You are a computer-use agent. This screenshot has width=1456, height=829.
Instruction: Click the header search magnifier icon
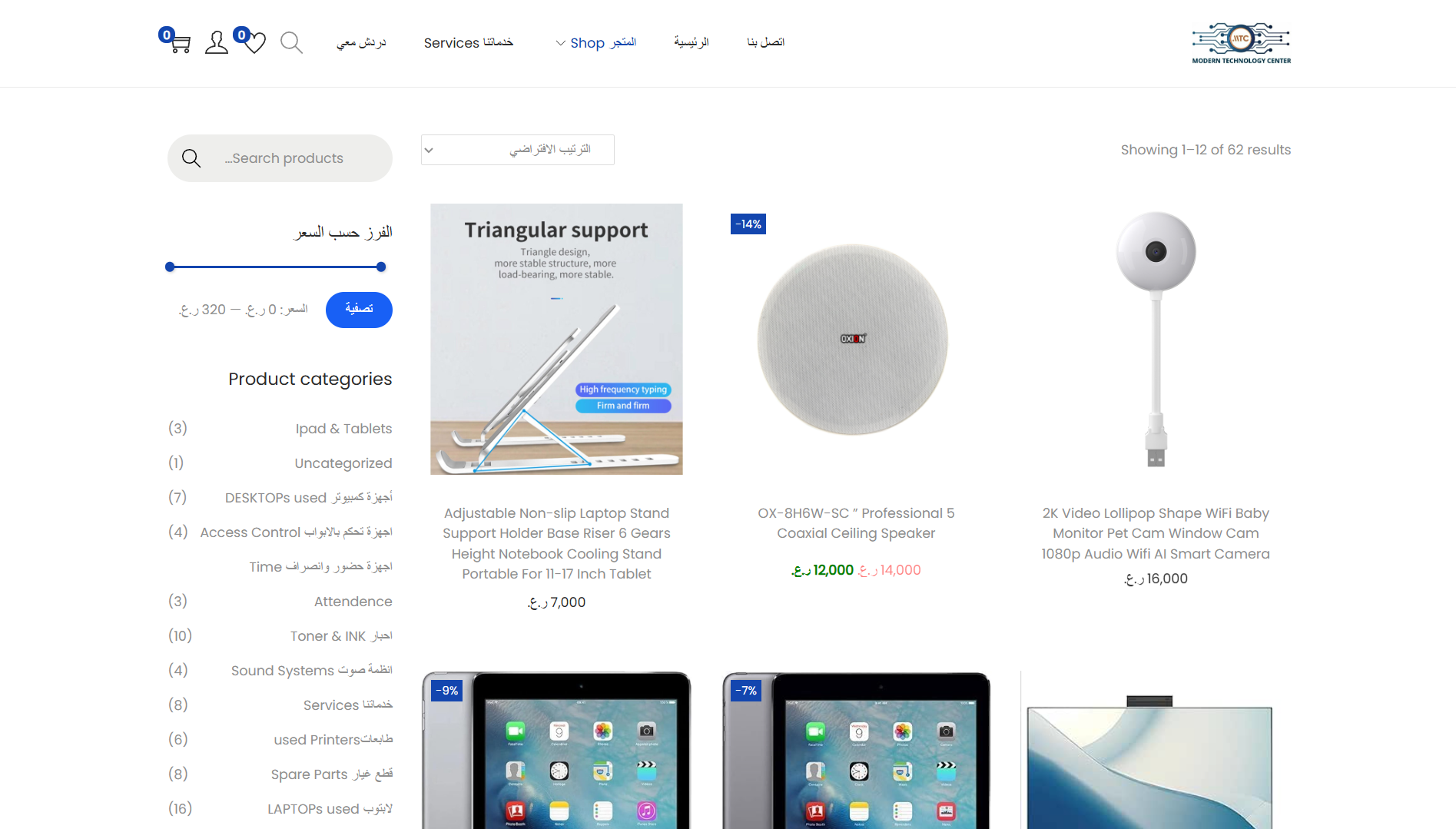pos(291,42)
